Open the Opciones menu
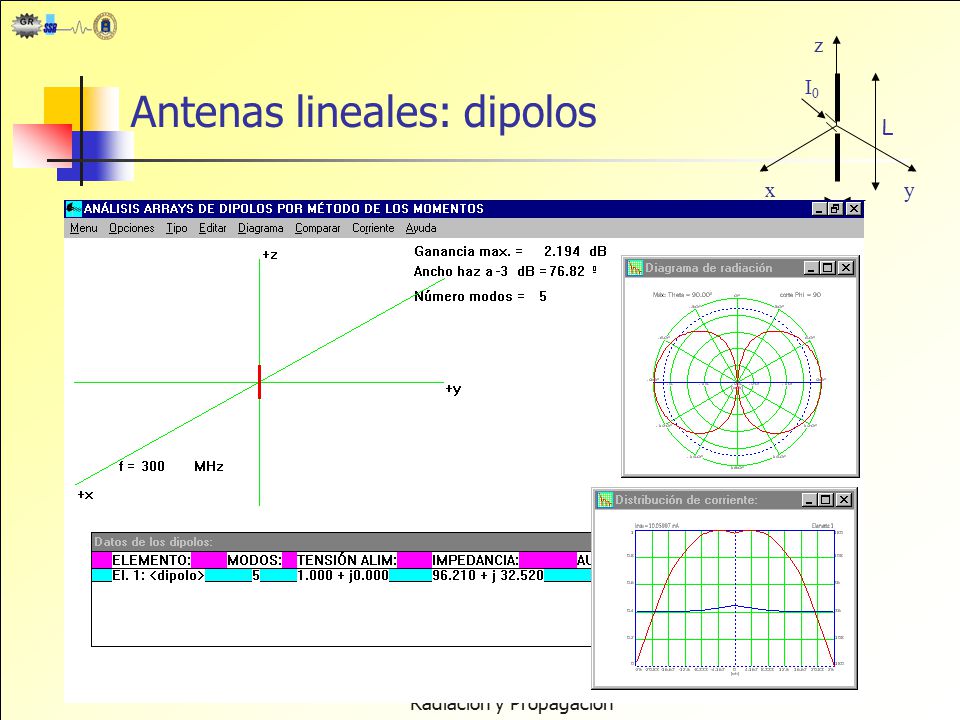 (132, 228)
